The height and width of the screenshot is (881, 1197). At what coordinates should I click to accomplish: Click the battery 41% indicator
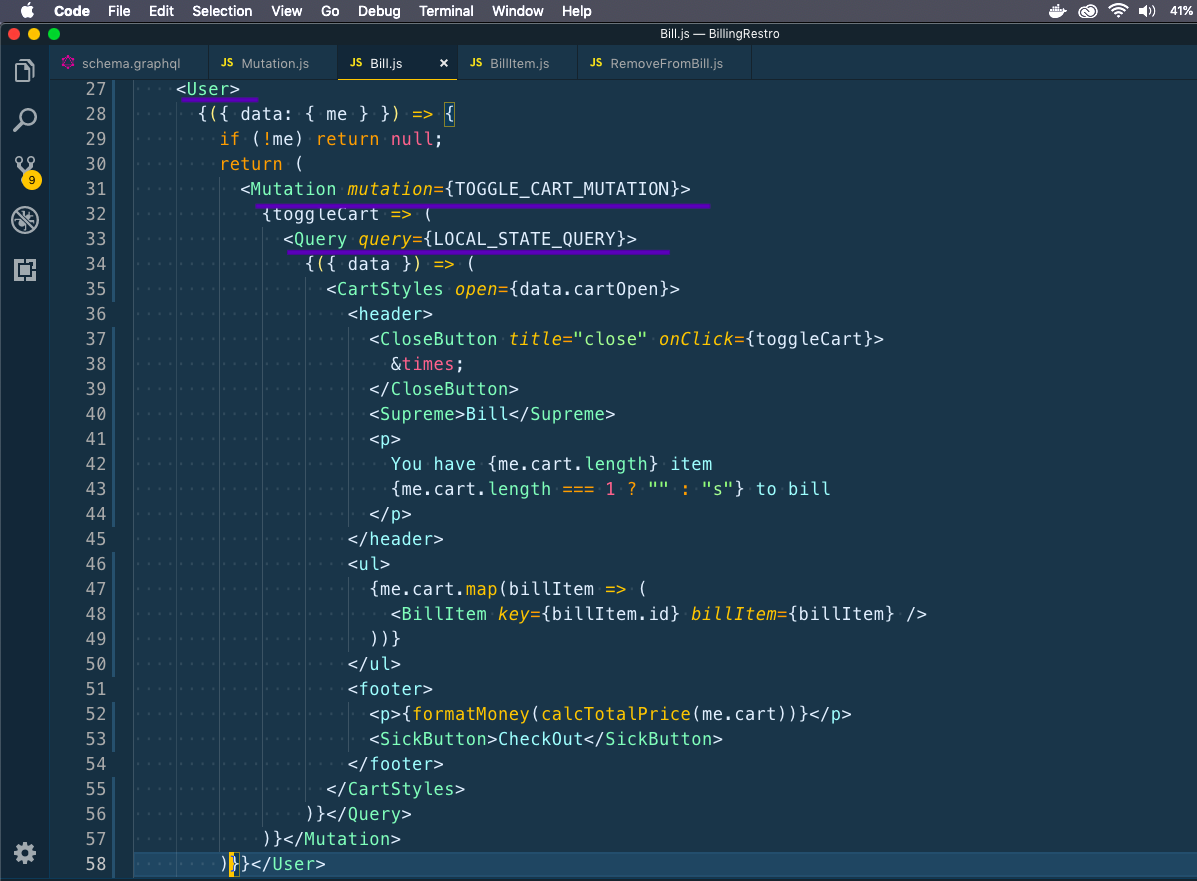[x=1181, y=11]
